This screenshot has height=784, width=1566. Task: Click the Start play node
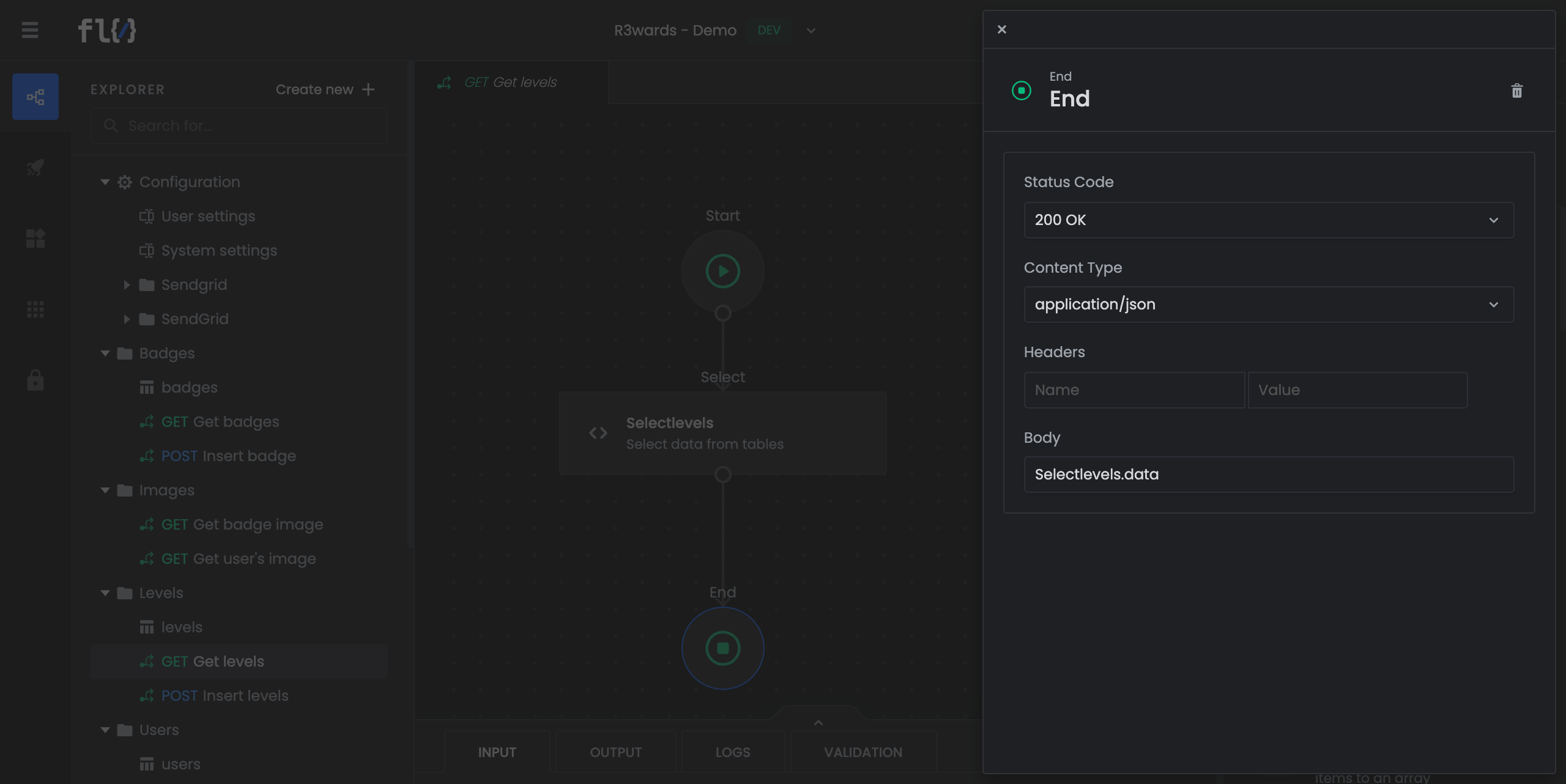tap(722, 271)
